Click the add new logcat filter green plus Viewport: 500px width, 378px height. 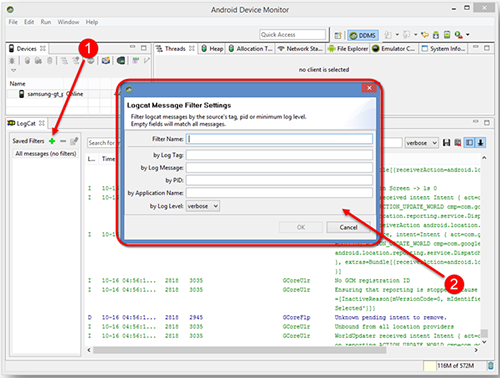click(52, 141)
